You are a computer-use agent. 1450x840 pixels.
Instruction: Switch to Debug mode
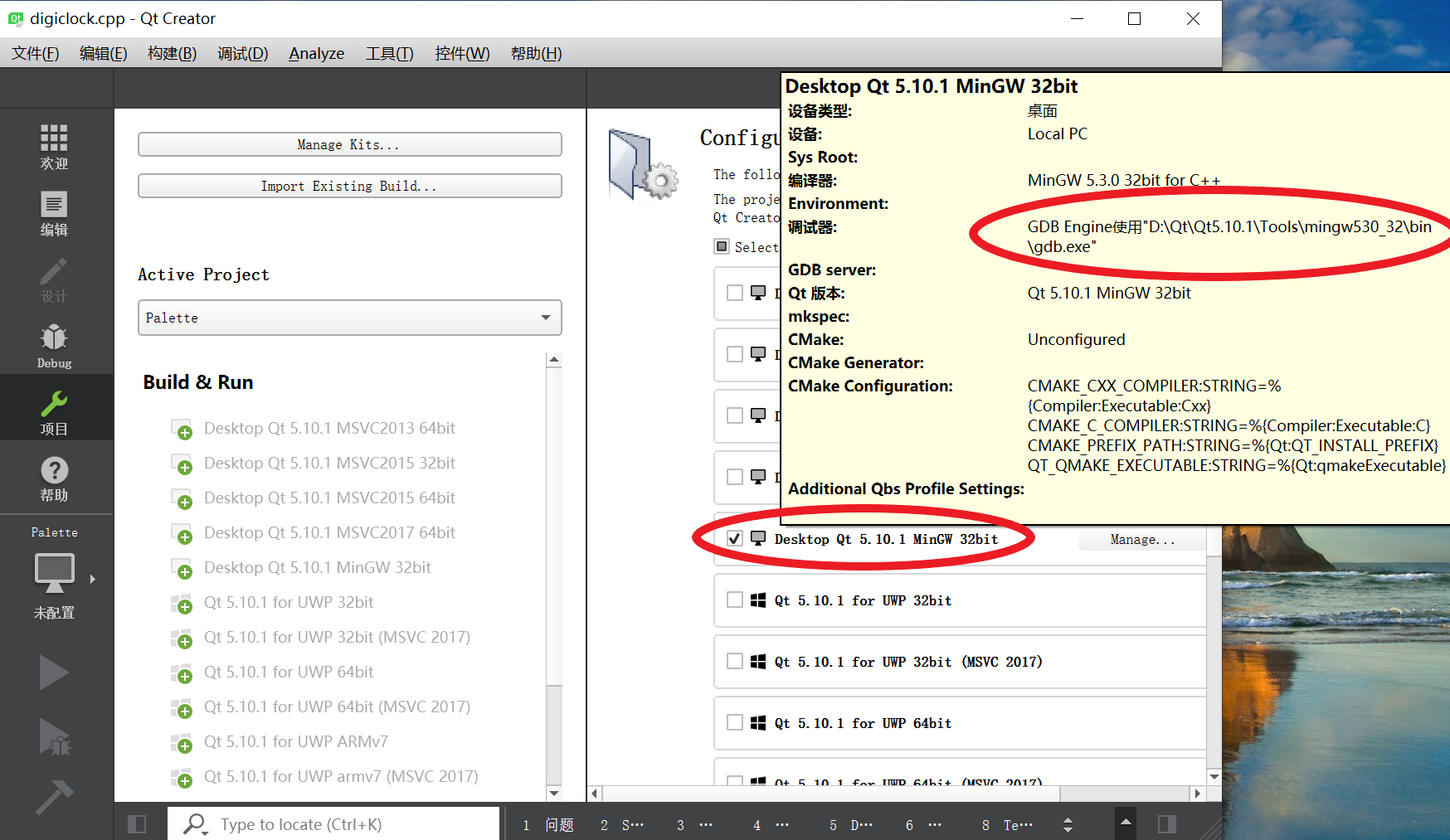tap(54, 346)
